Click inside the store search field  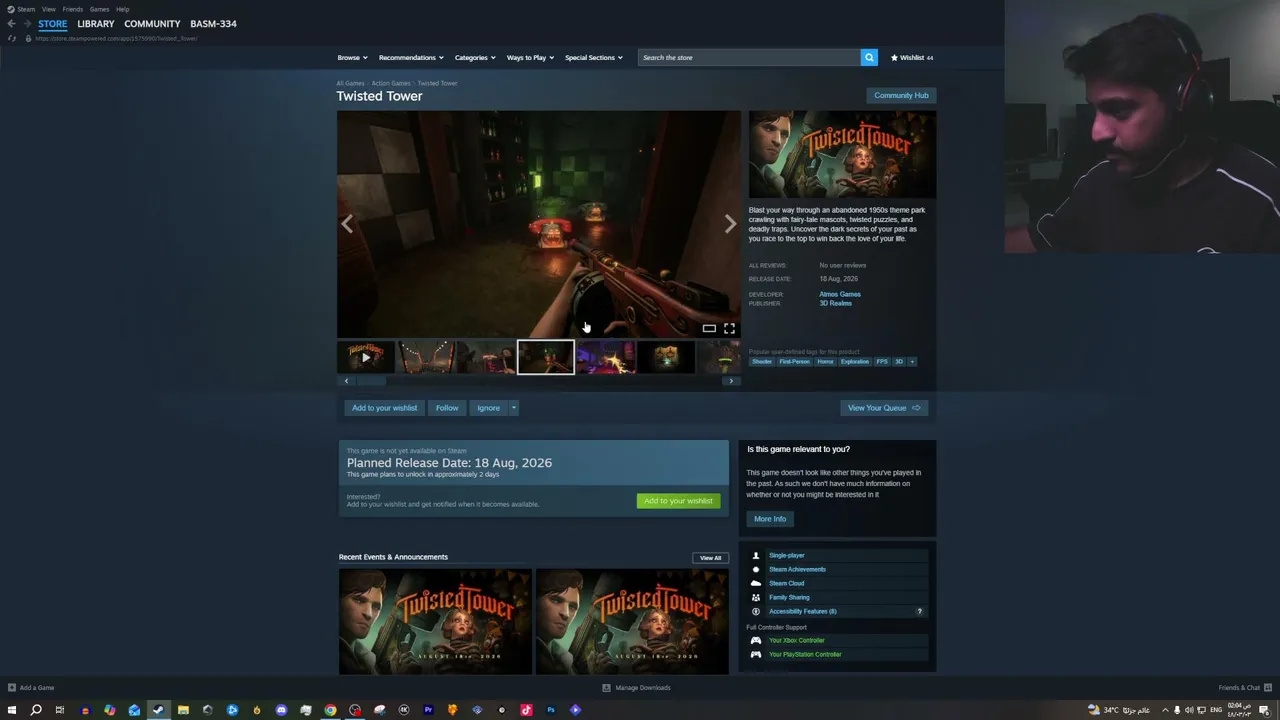click(749, 58)
